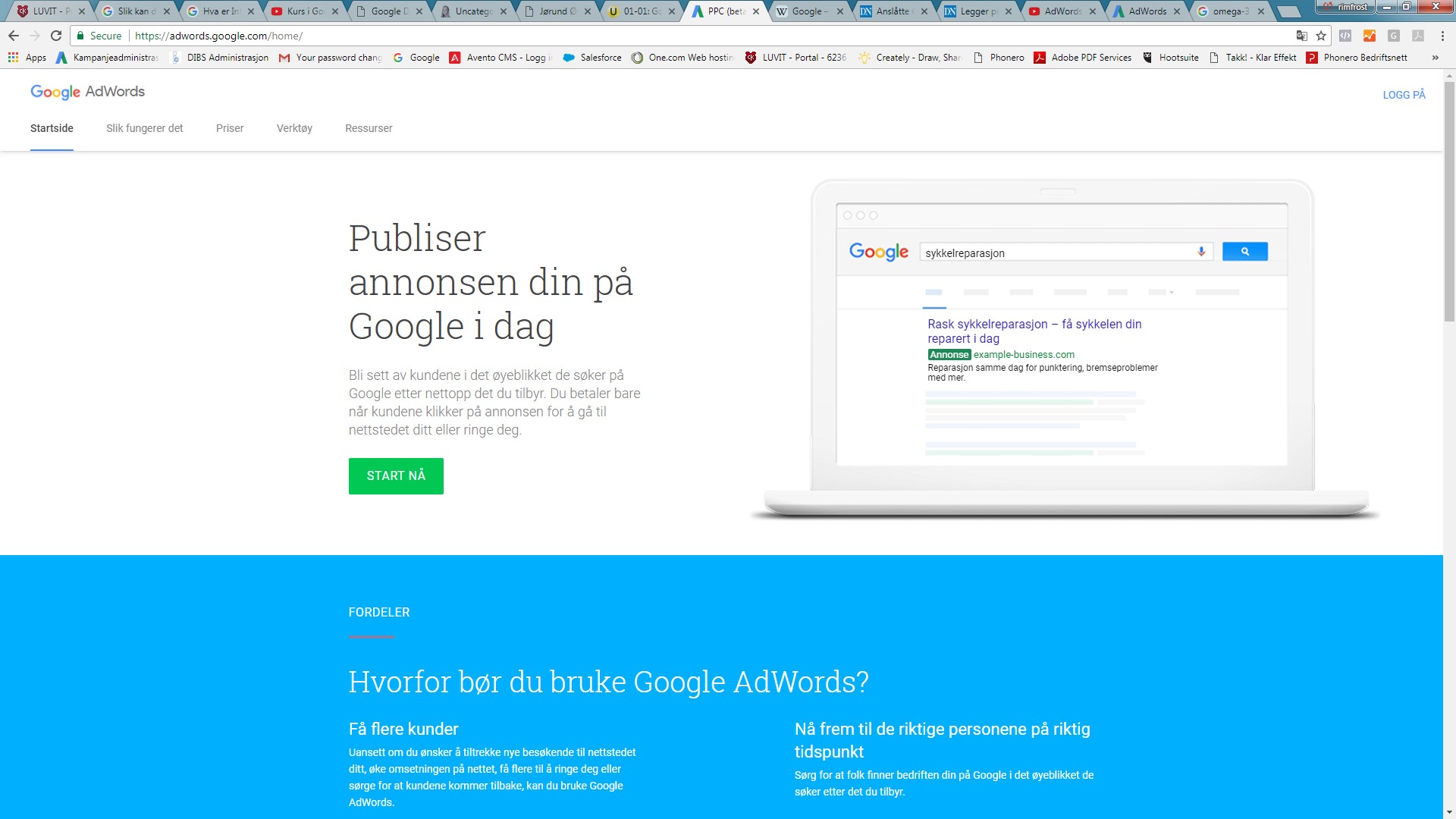Click the LOGG PÅ link
1456x819 pixels.
point(1404,95)
